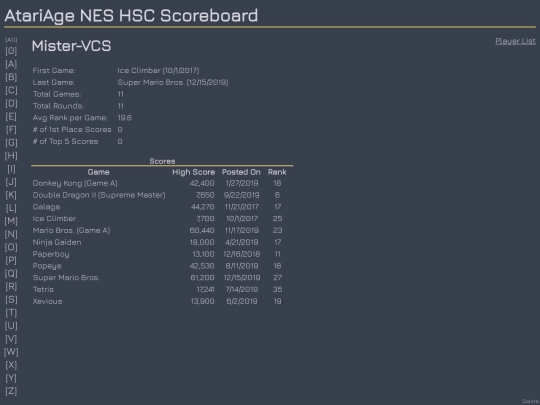Filter players by letter [W]
This screenshot has width=540, height=405.
11,352
